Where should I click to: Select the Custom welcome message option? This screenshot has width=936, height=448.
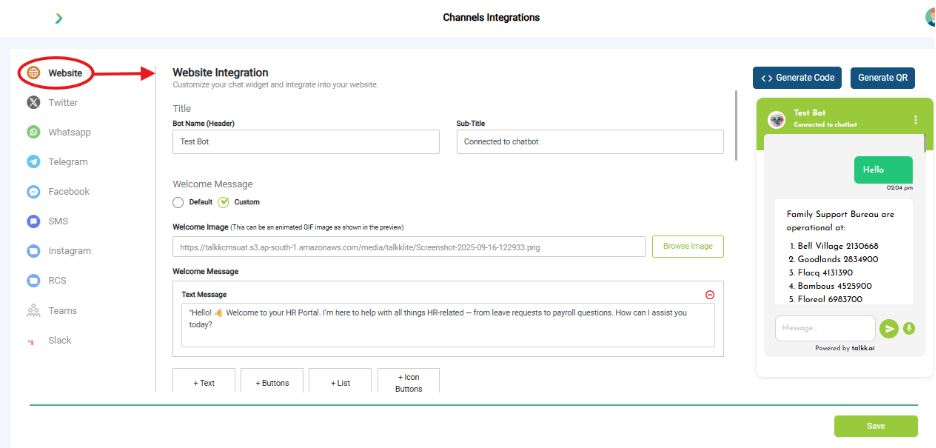pyautogui.click(x=223, y=202)
